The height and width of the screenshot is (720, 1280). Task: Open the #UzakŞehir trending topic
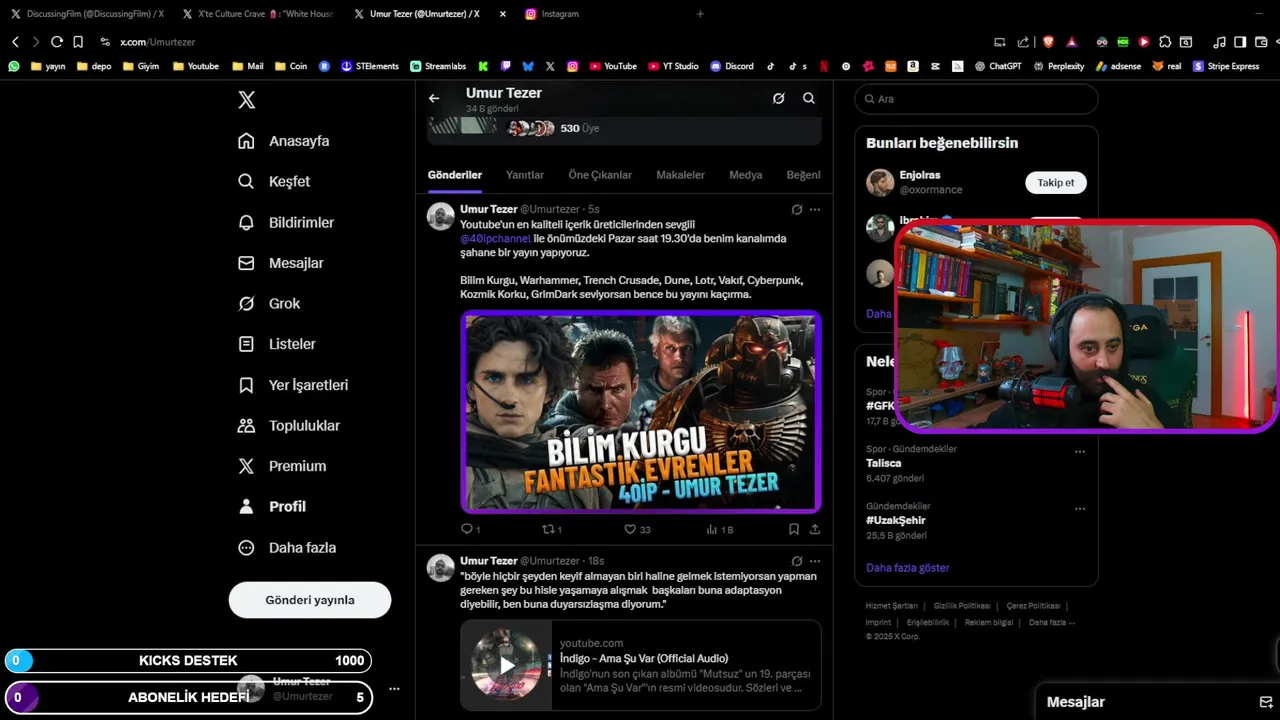click(896, 520)
